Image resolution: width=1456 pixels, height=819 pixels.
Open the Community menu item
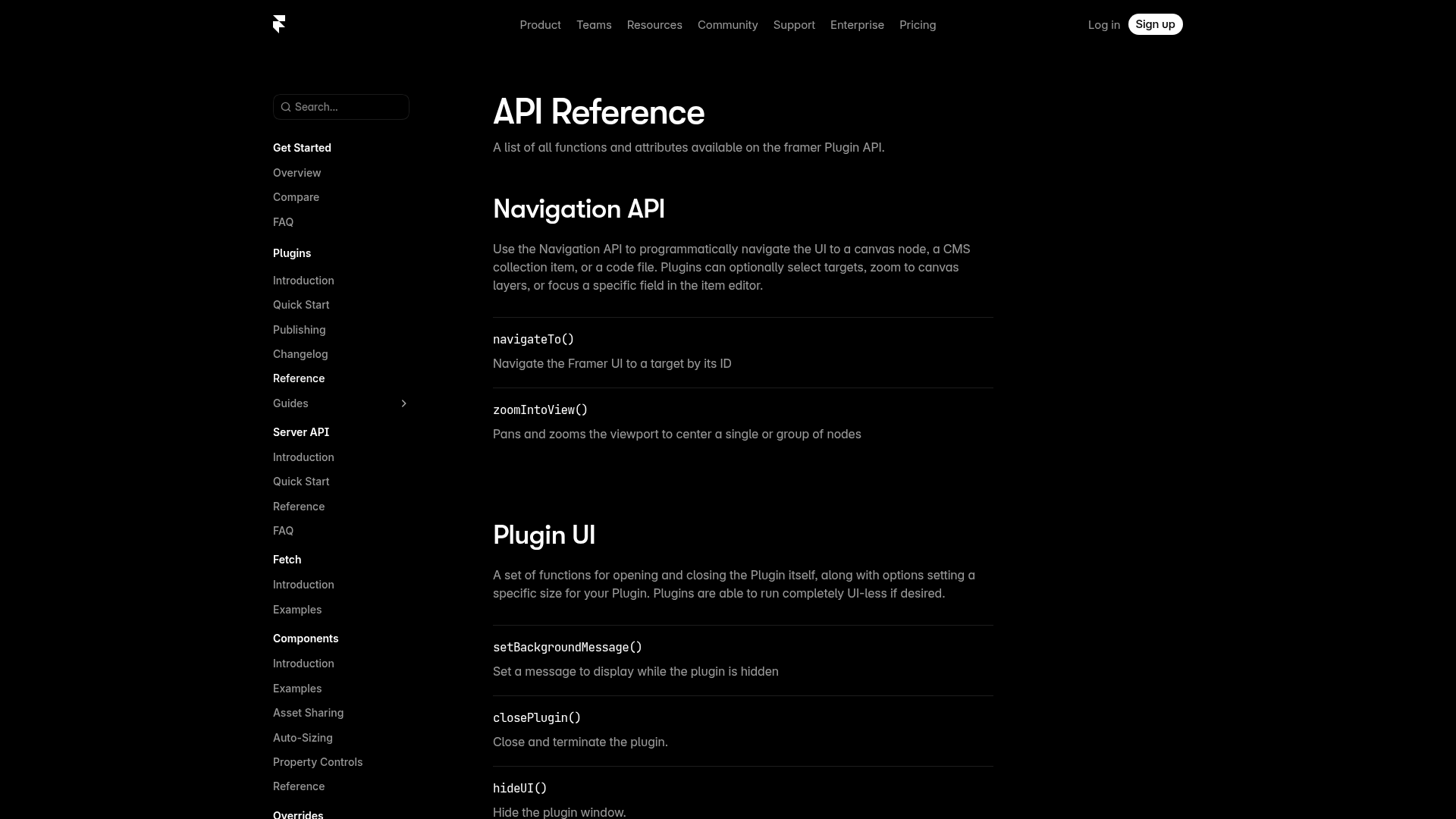click(x=727, y=25)
